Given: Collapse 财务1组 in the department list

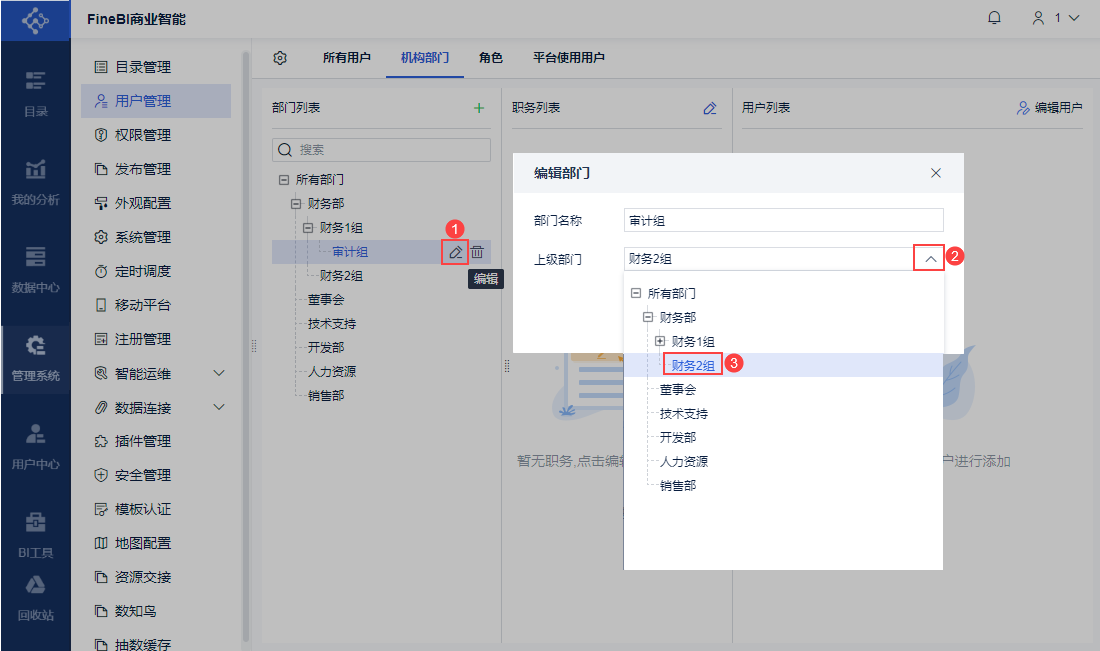Looking at the screenshot, I should (308, 228).
